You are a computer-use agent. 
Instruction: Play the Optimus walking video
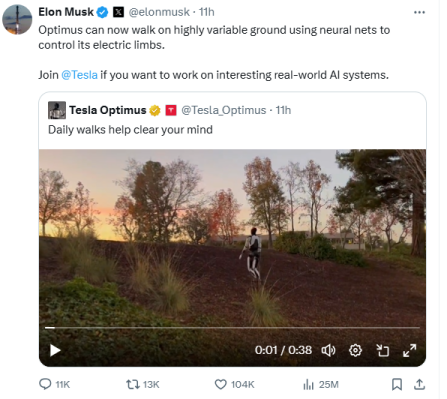coord(55,350)
